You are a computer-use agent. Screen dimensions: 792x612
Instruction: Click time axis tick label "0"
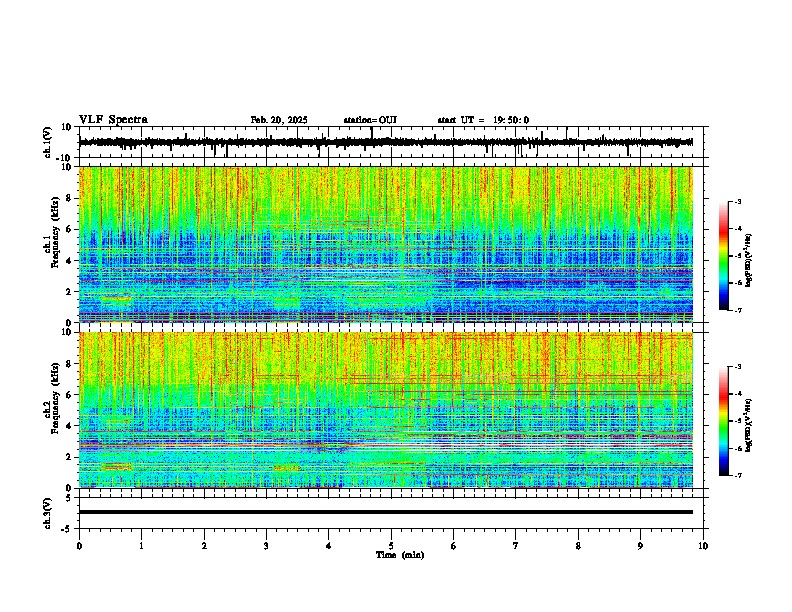[79, 546]
